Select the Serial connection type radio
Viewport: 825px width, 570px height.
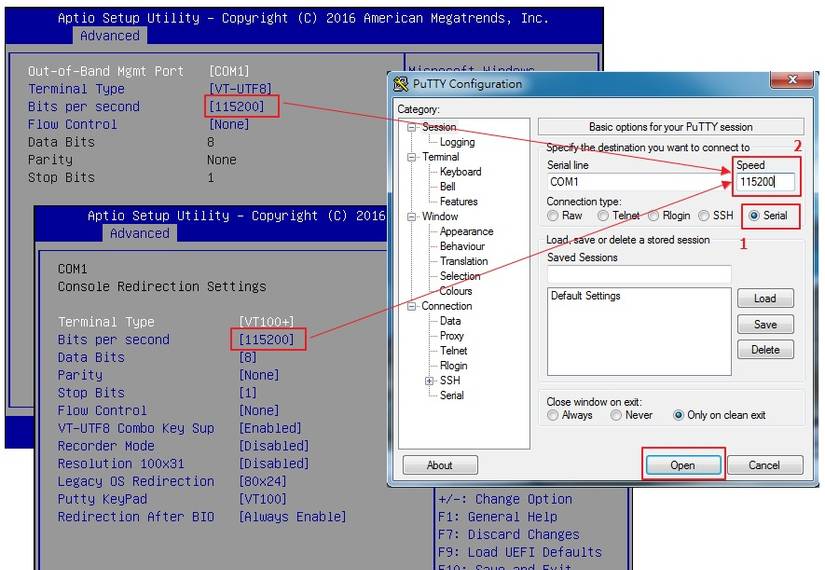pos(754,216)
